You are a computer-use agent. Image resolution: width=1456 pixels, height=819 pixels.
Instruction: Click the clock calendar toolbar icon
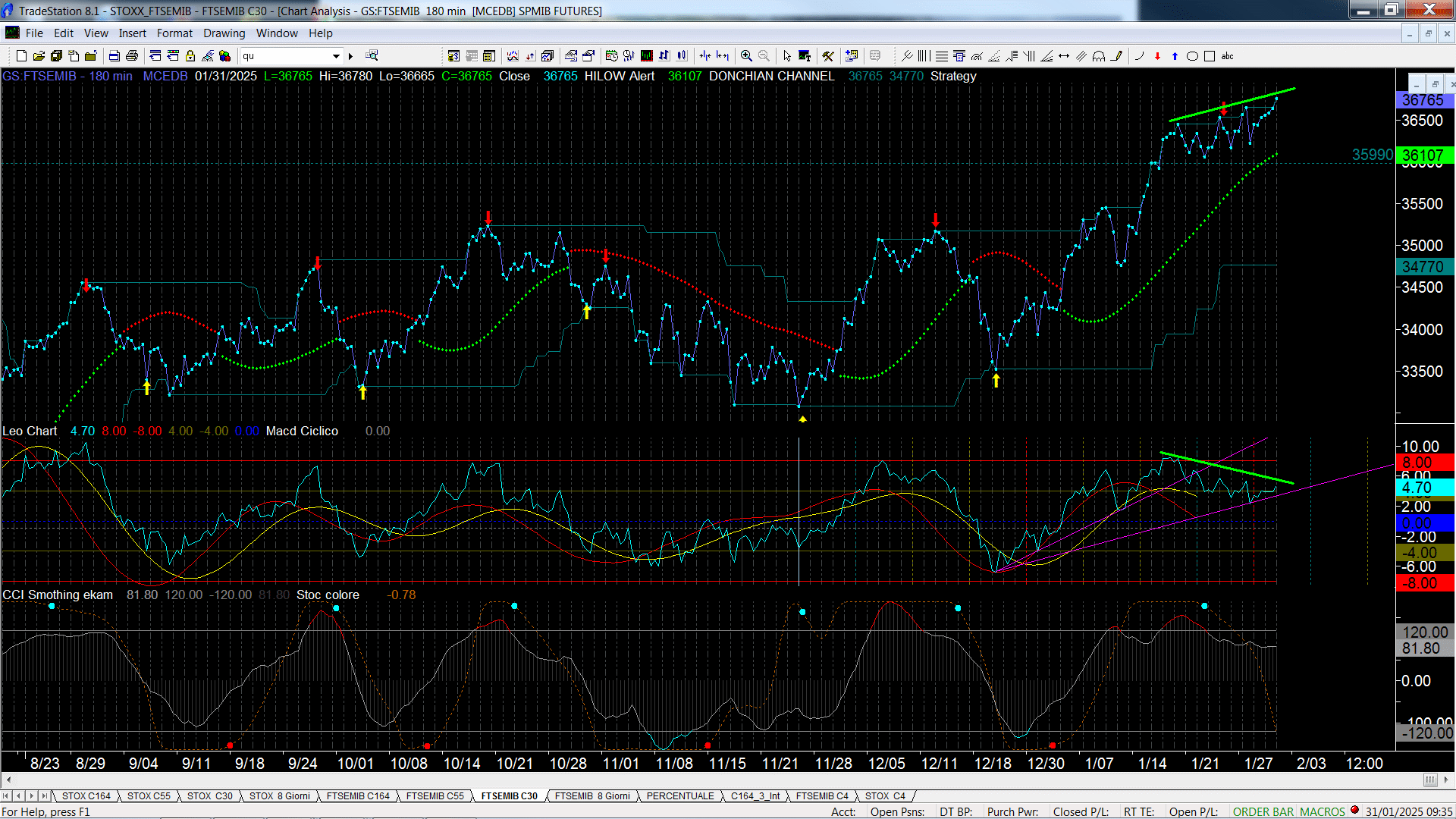[x=612, y=55]
